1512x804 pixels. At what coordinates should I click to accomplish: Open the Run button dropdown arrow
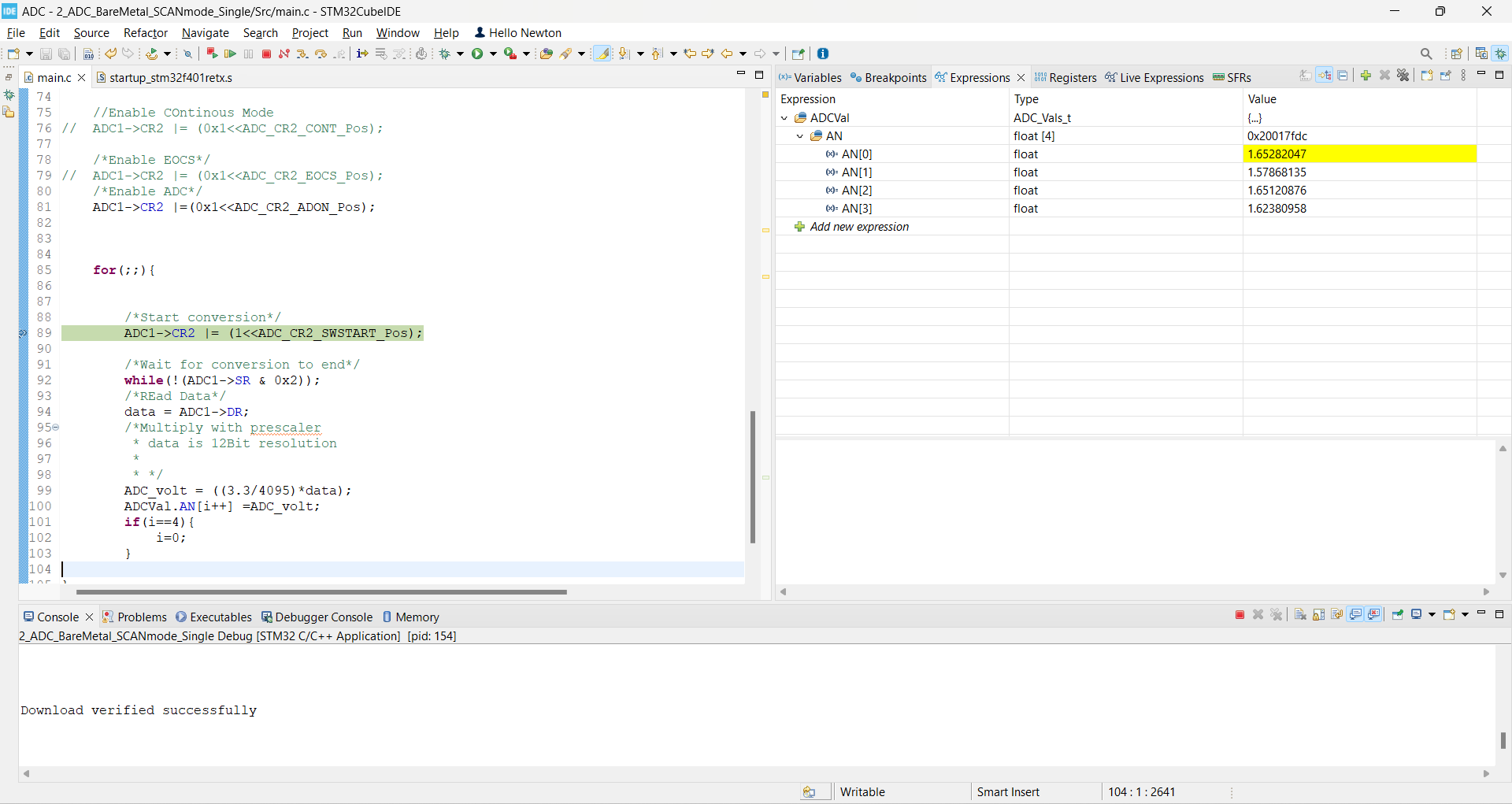click(x=493, y=54)
